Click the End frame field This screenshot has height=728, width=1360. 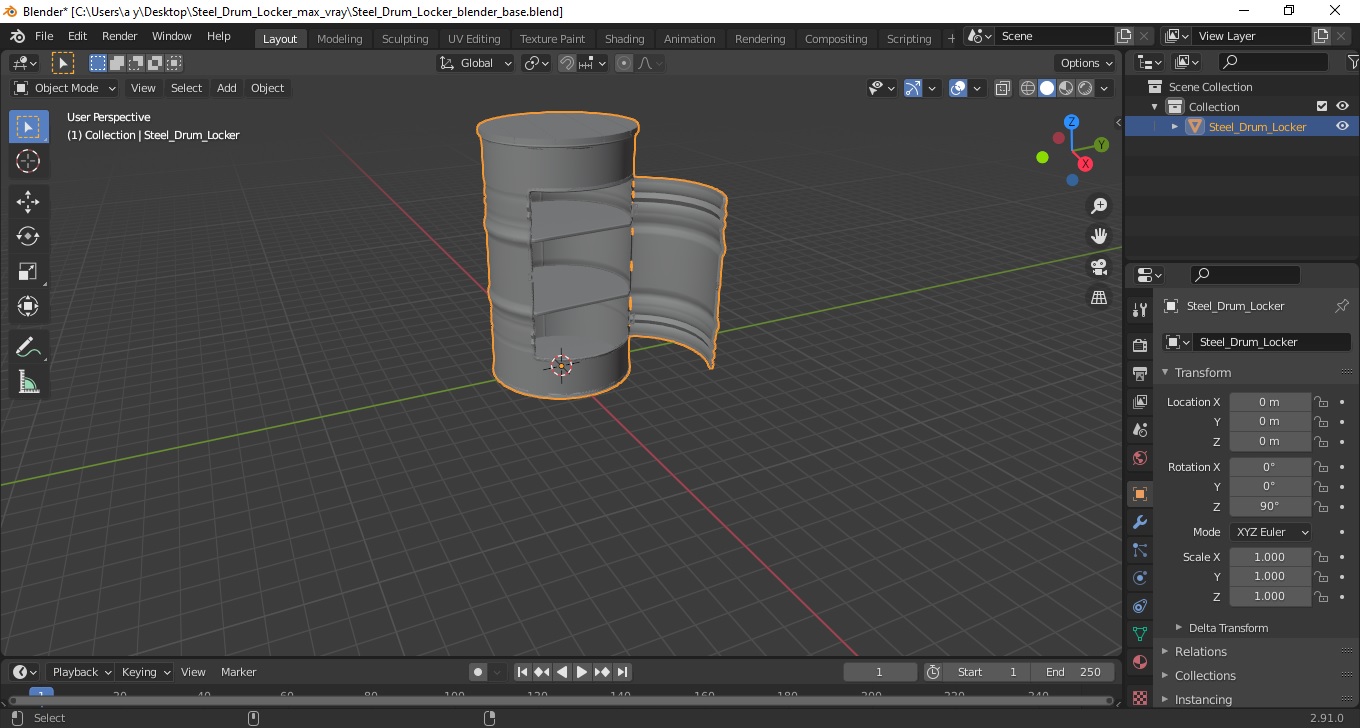click(1074, 672)
